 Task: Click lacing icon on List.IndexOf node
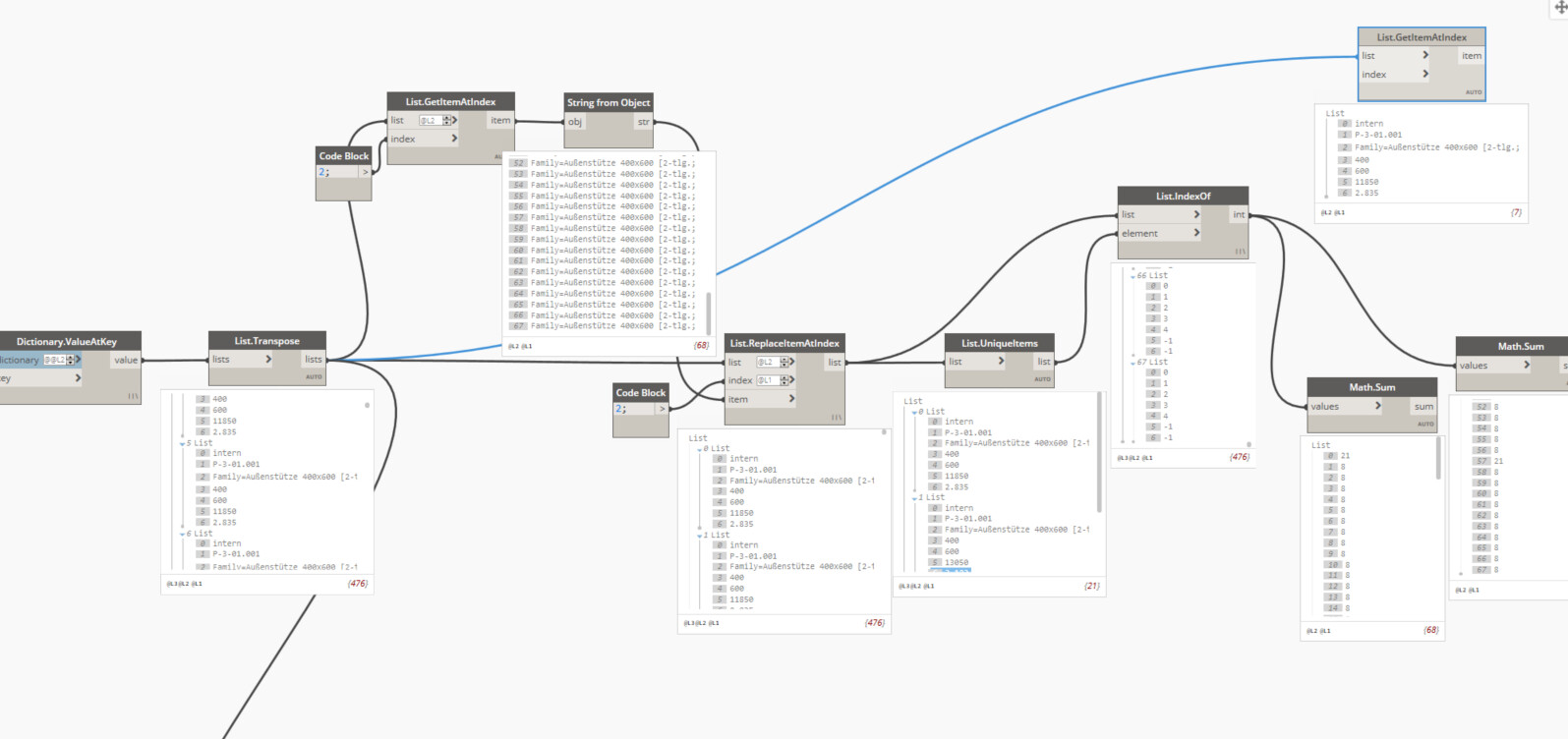(x=1240, y=252)
